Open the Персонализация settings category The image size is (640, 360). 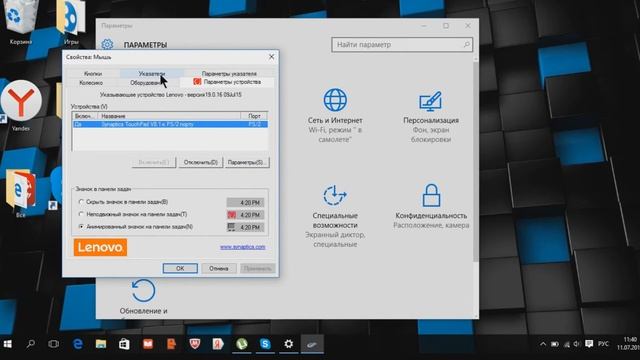(431, 116)
